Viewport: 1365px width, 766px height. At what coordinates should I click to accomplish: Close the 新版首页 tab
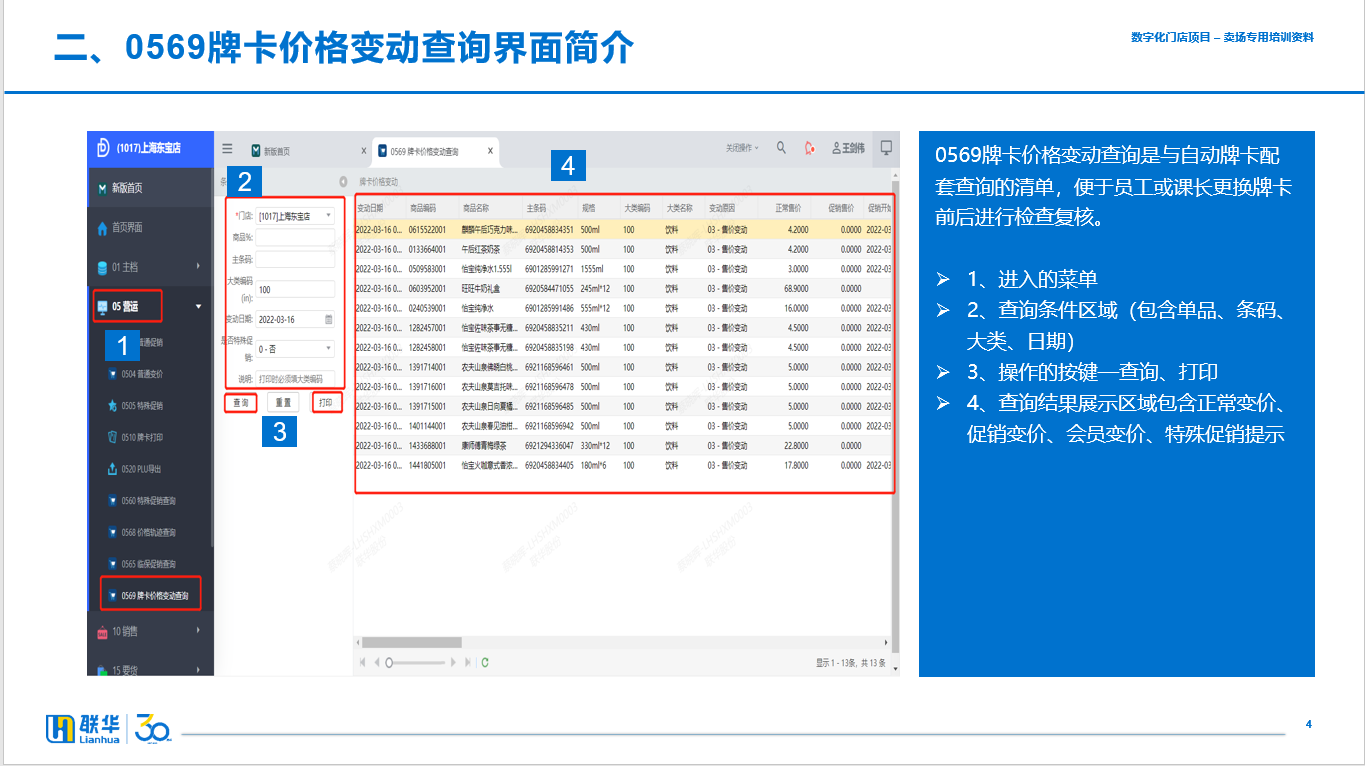pos(363,151)
